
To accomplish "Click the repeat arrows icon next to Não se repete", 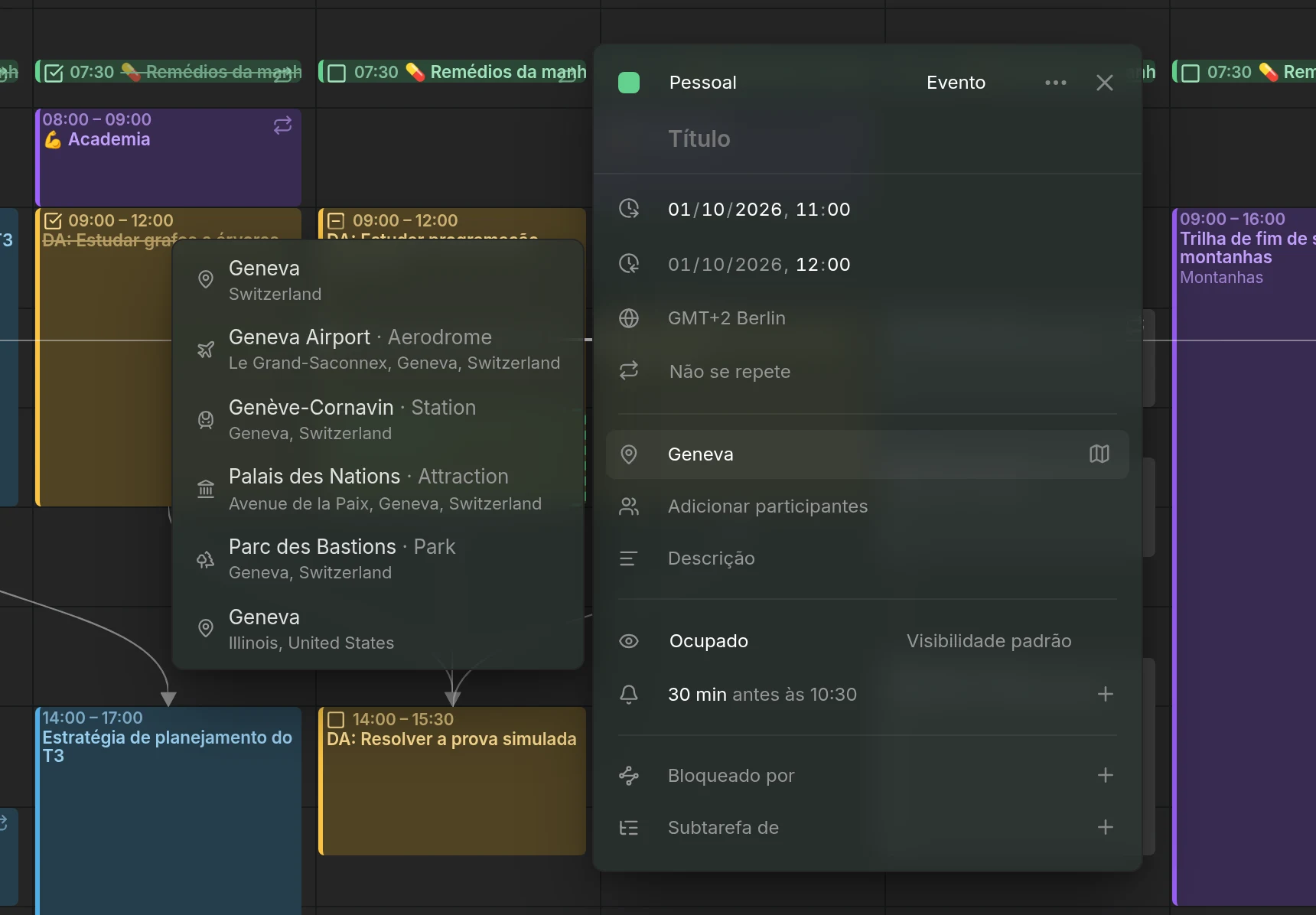I will (x=629, y=371).
